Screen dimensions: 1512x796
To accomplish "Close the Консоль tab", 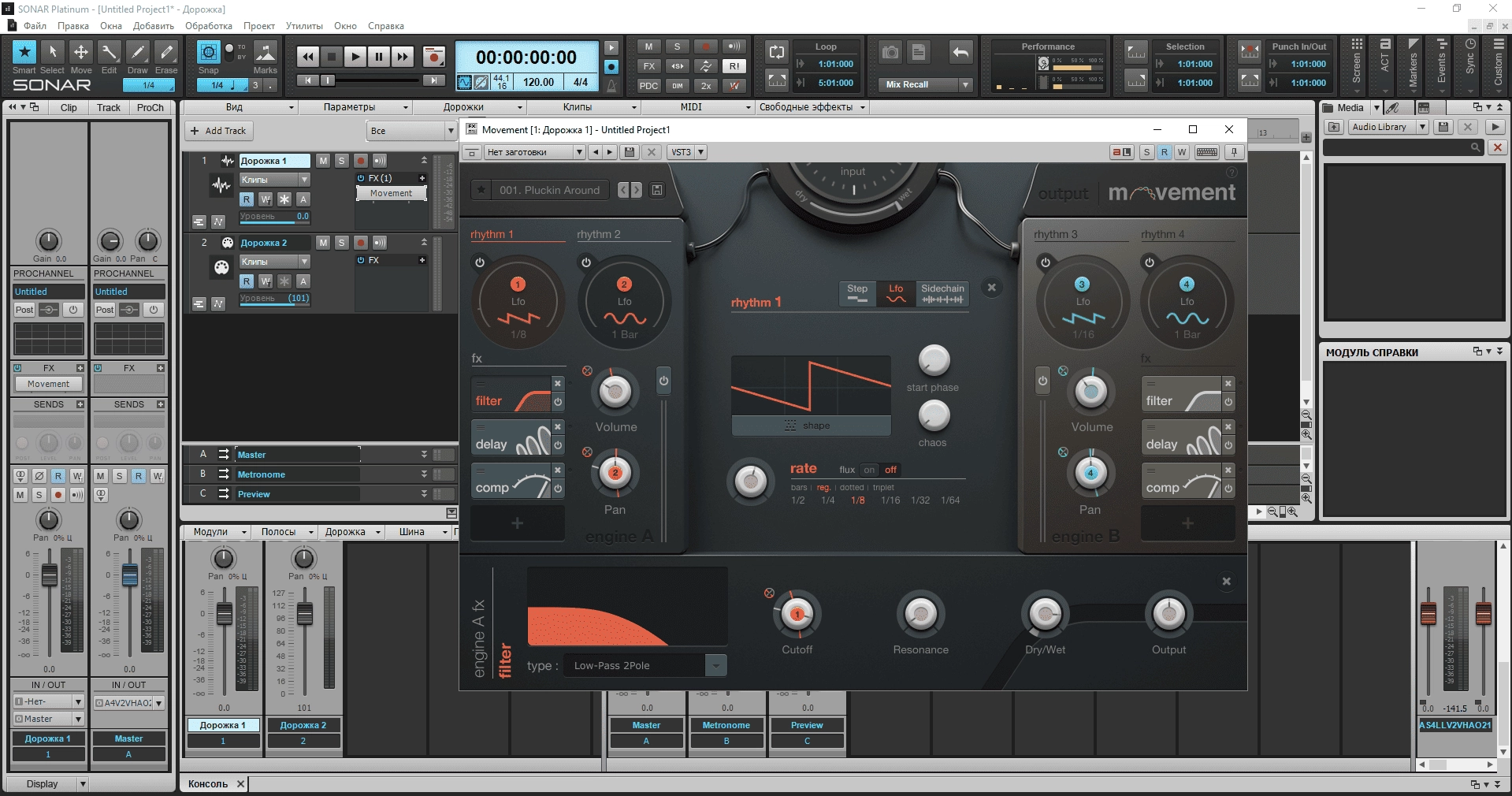I will [x=241, y=784].
